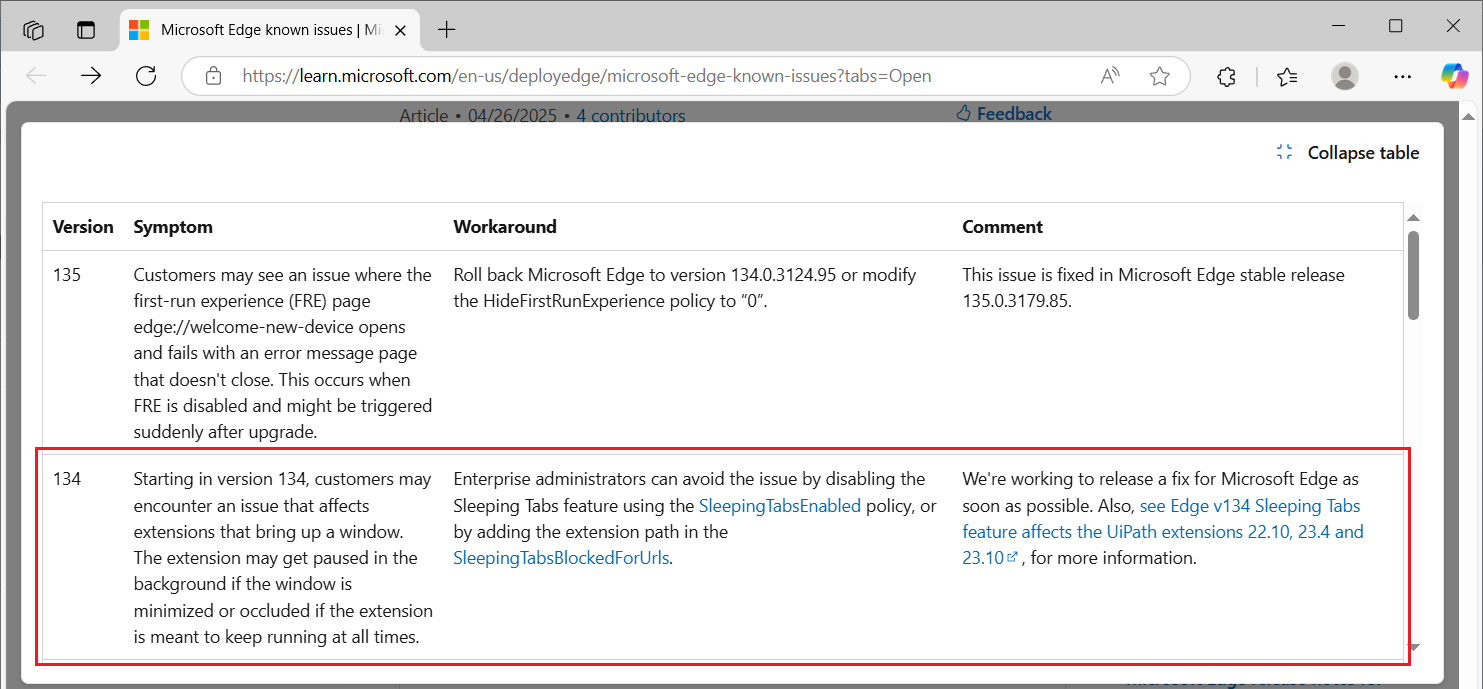The width and height of the screenshot is (1483, 689).
Task: Open the Extensions puzzle icon
Action: [x=1227, y=76]
